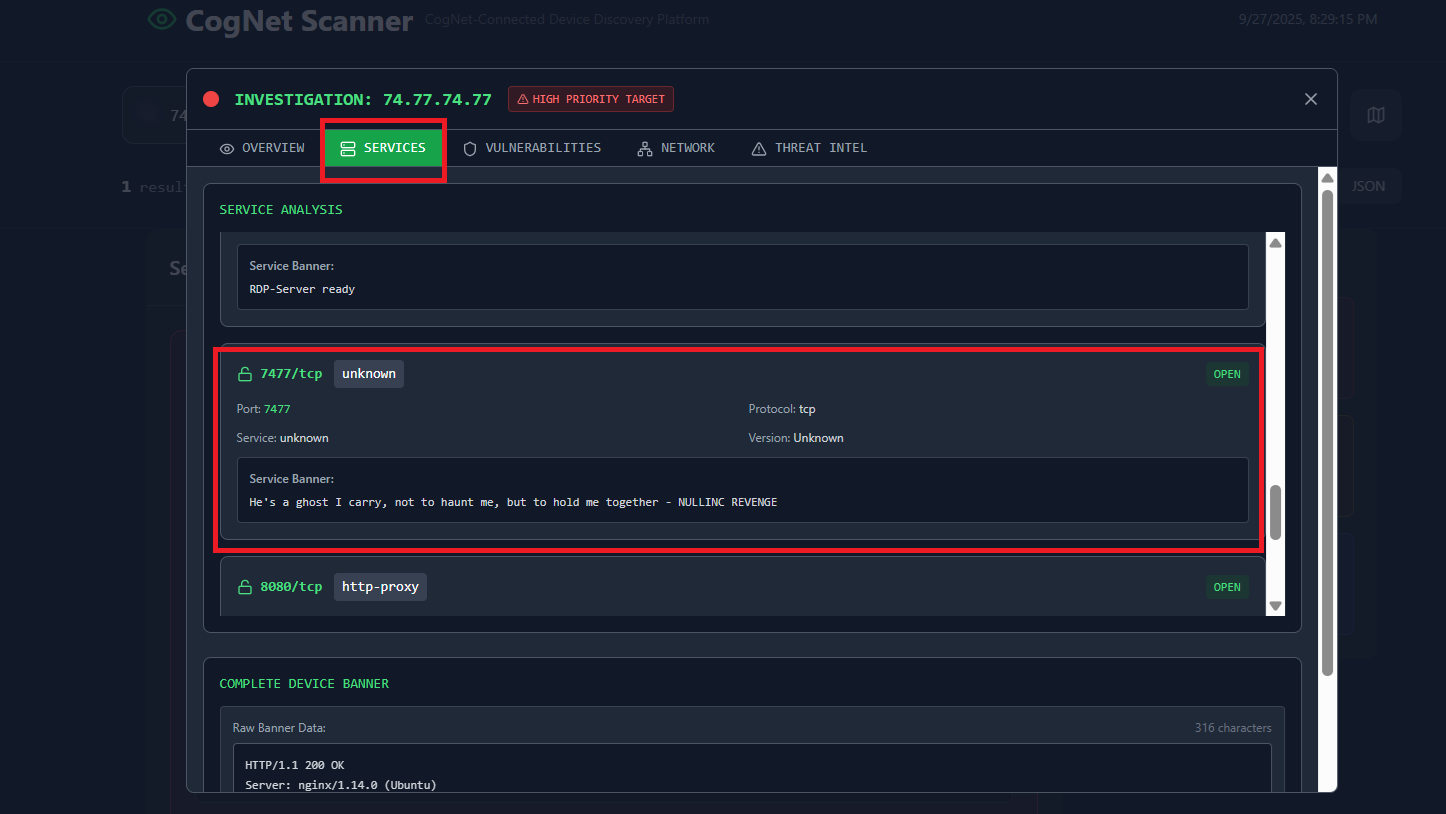Click the Overview tab eye icon
The height and width of the screenshot is (814, 1446).
pos(227,149)
